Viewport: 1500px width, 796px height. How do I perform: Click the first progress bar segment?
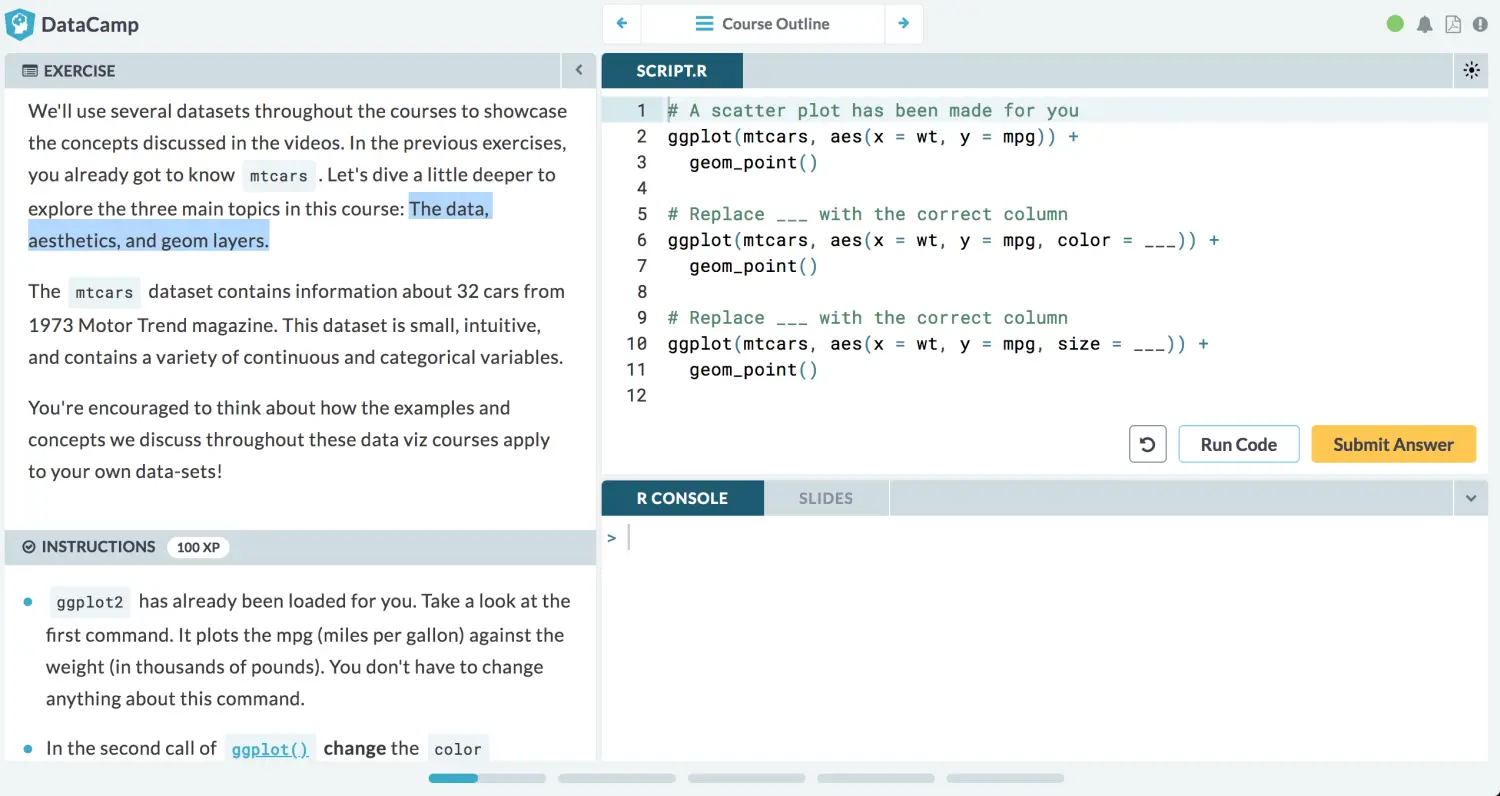pos(487,778)
